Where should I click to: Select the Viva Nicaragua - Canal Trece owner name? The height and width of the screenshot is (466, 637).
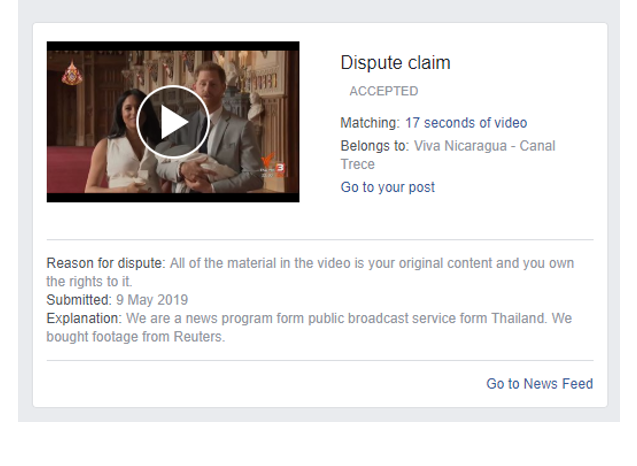tap(448, 155)
